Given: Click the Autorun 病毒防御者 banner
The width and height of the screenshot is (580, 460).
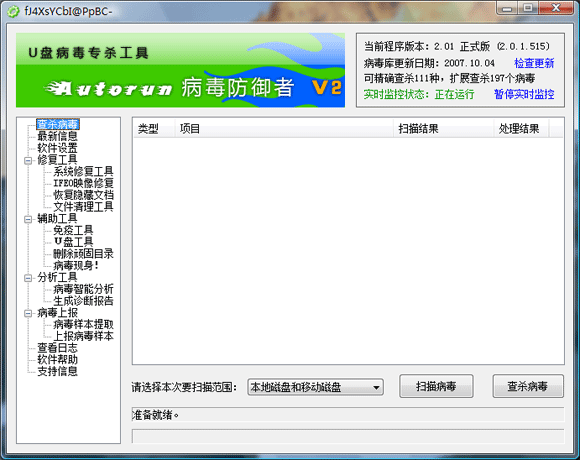Looking at the screenshot, I should tap(181, 70).
